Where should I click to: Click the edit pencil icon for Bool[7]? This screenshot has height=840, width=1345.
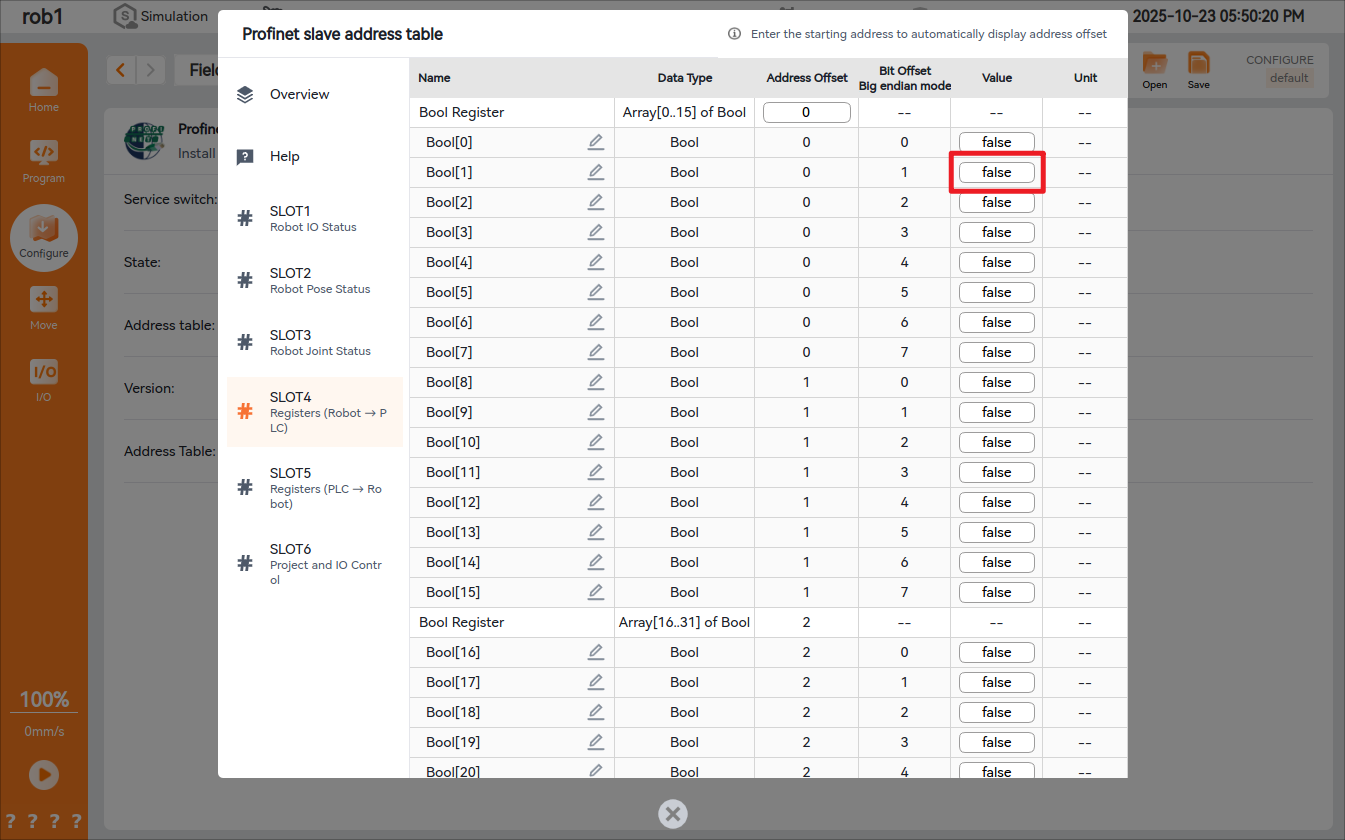coord(596,352)
